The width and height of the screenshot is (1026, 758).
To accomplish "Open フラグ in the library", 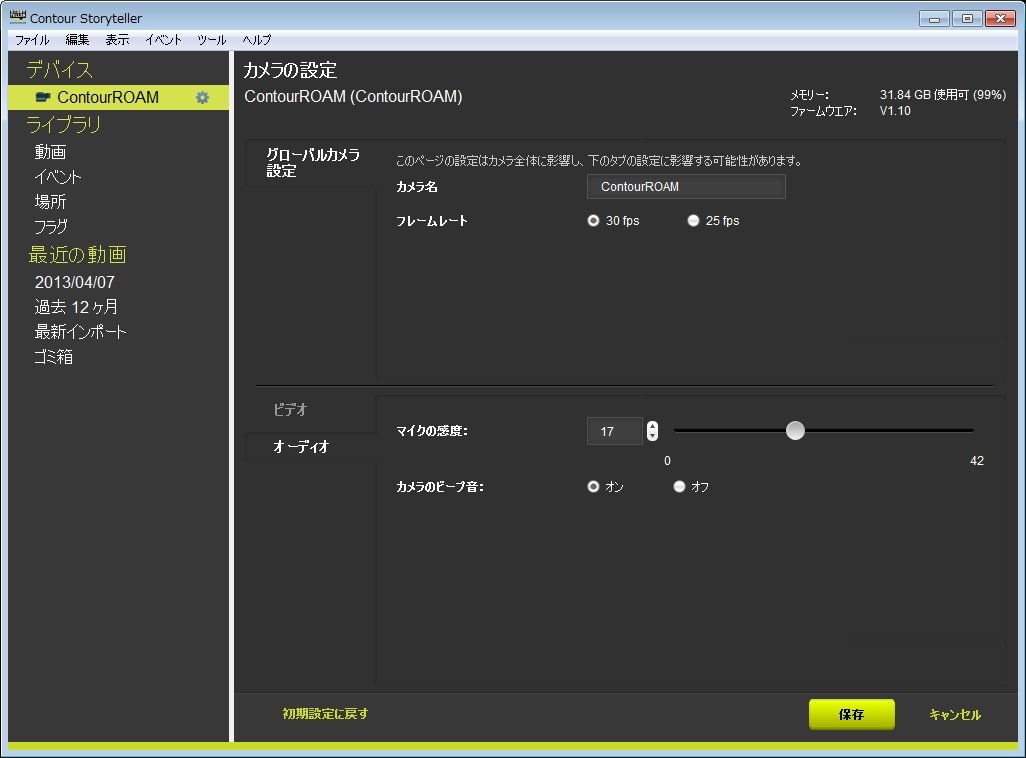I will coord(51,226).
